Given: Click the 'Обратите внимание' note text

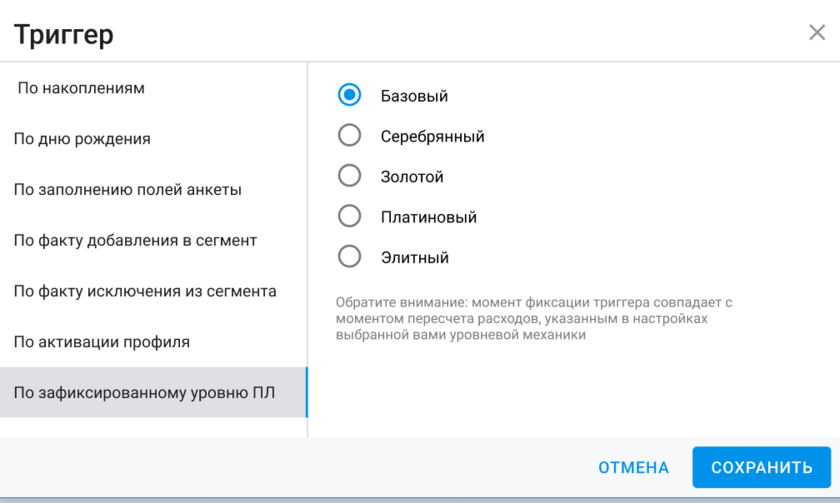Looking at the screenshot, I should tap(535, 318).
